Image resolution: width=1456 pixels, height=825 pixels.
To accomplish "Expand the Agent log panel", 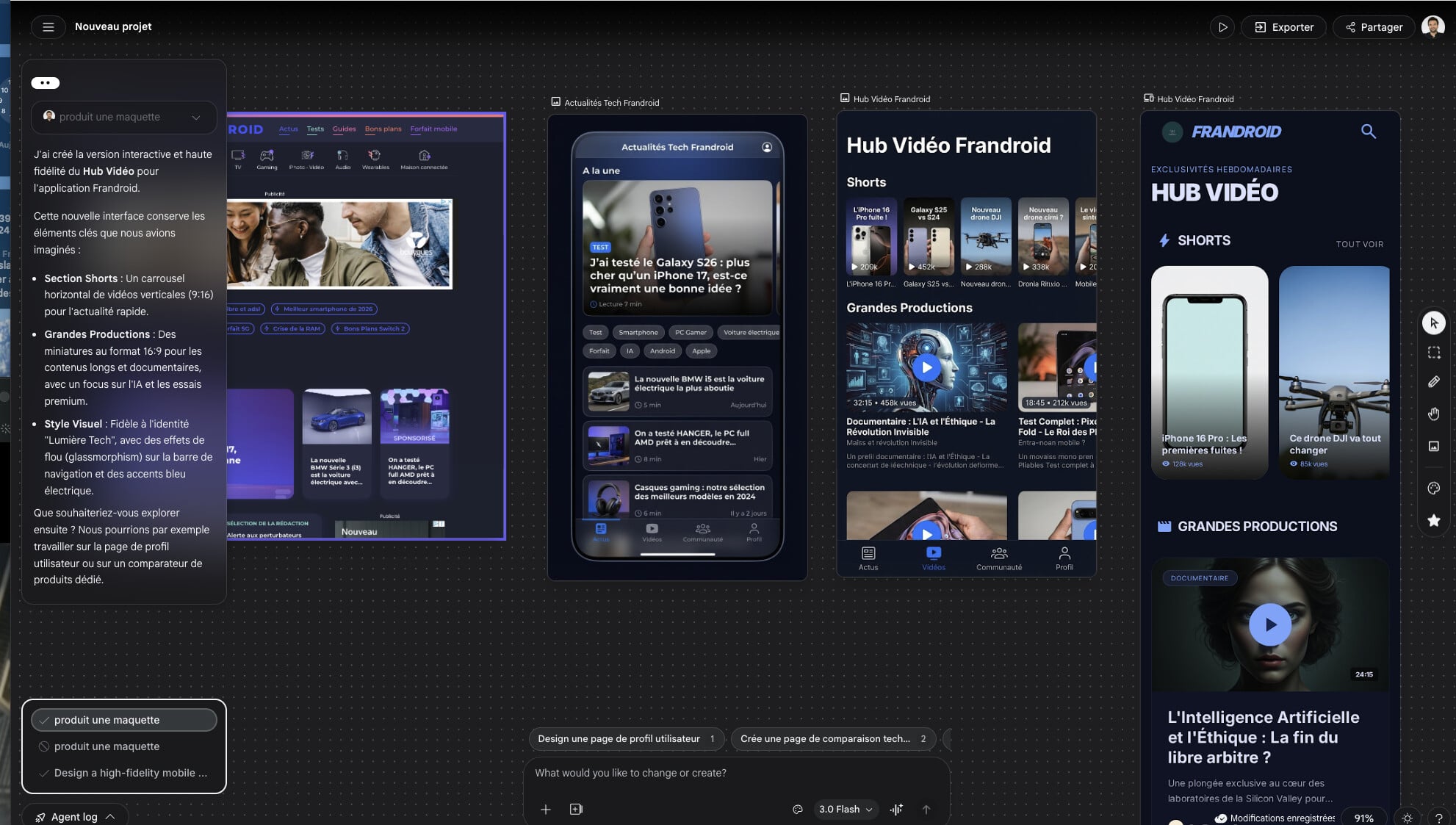I will tap(75, 817).
